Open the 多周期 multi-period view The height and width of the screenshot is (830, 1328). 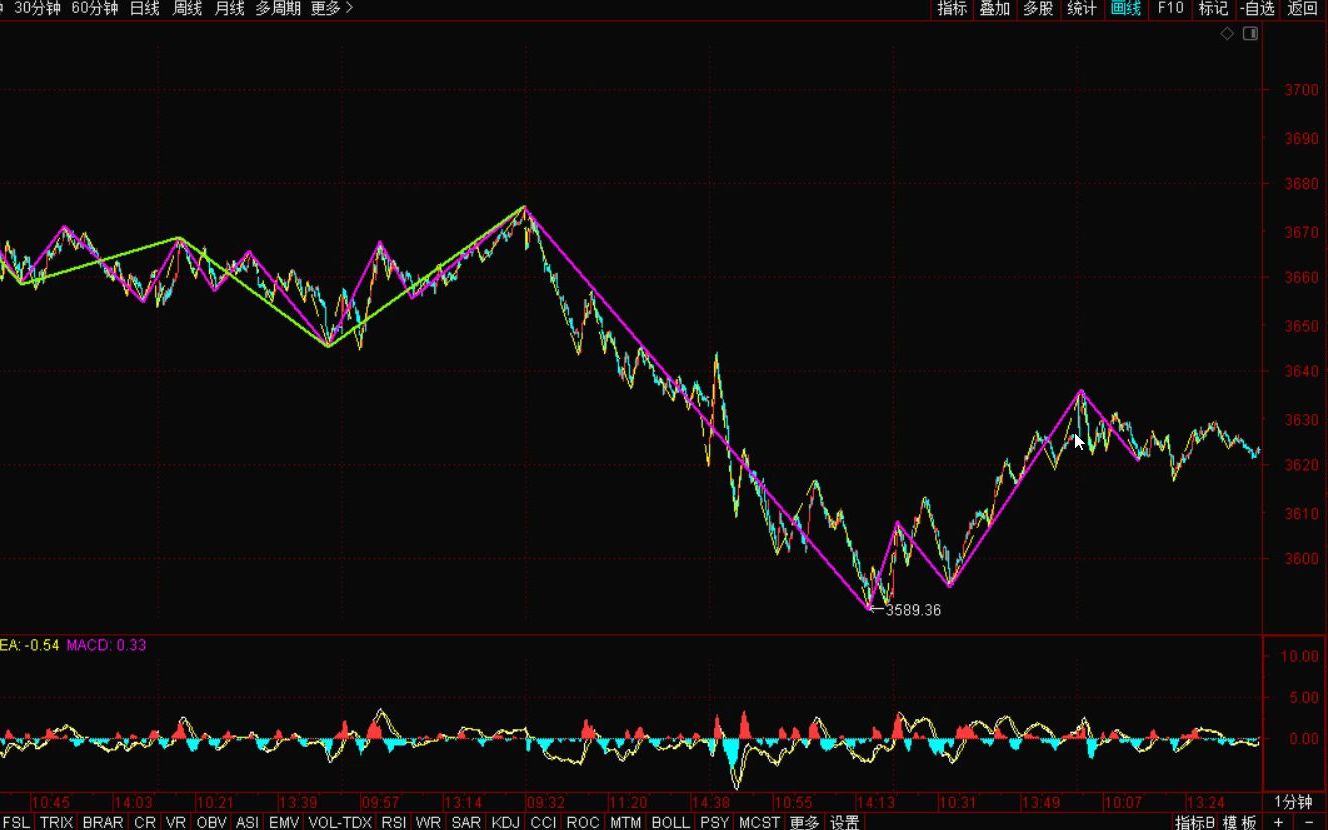(x=278, y=8)
